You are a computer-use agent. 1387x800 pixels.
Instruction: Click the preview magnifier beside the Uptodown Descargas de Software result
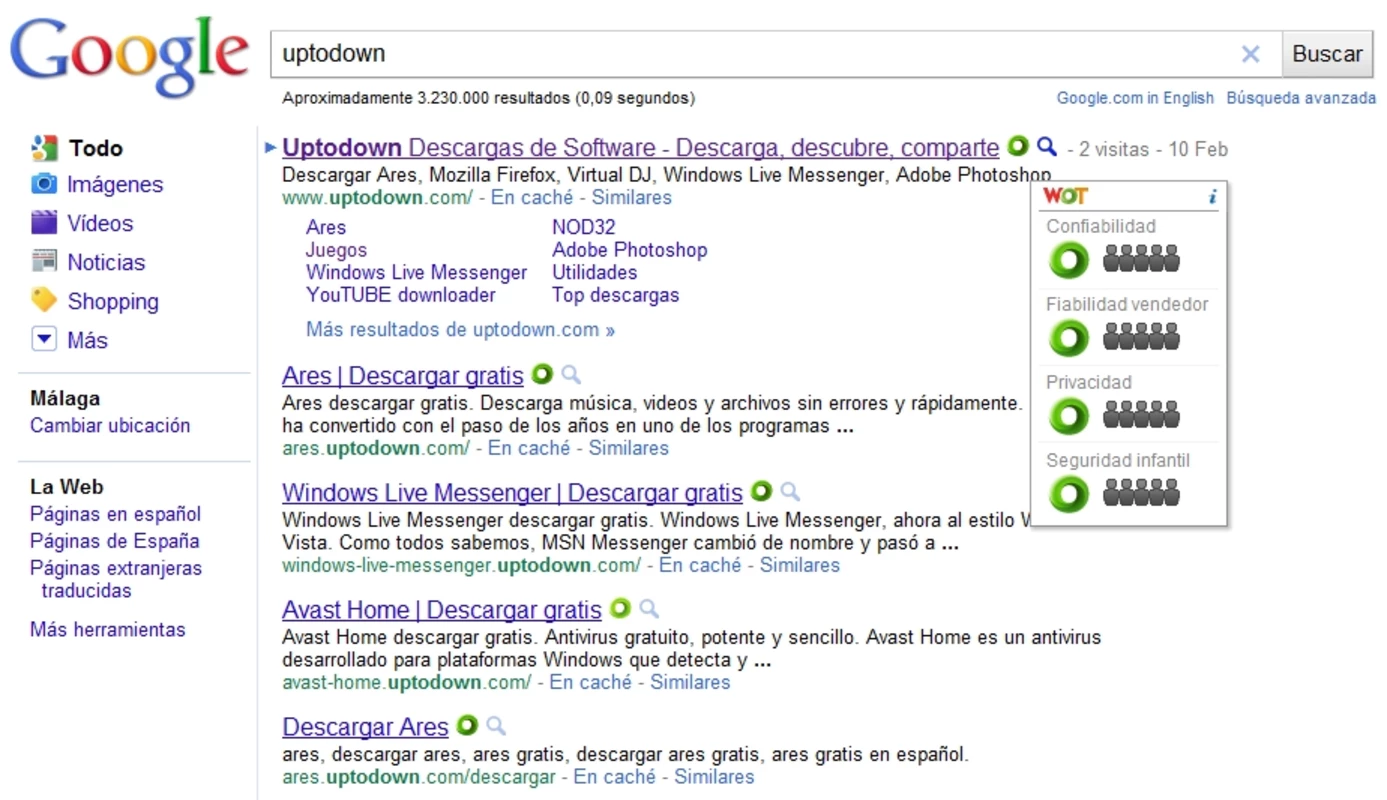(1047, 147)
